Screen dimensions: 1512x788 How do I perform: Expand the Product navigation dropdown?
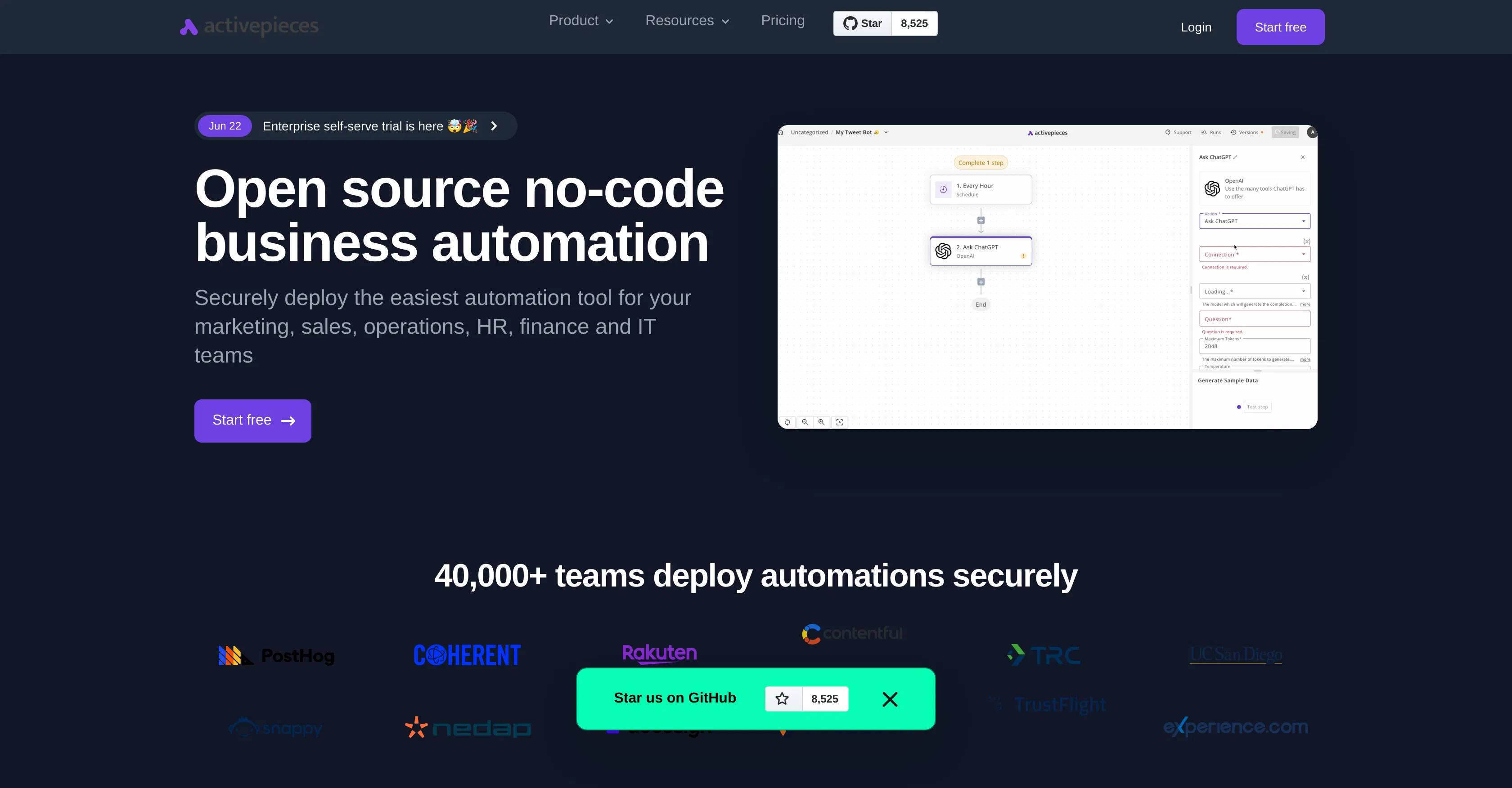[580, 21]
